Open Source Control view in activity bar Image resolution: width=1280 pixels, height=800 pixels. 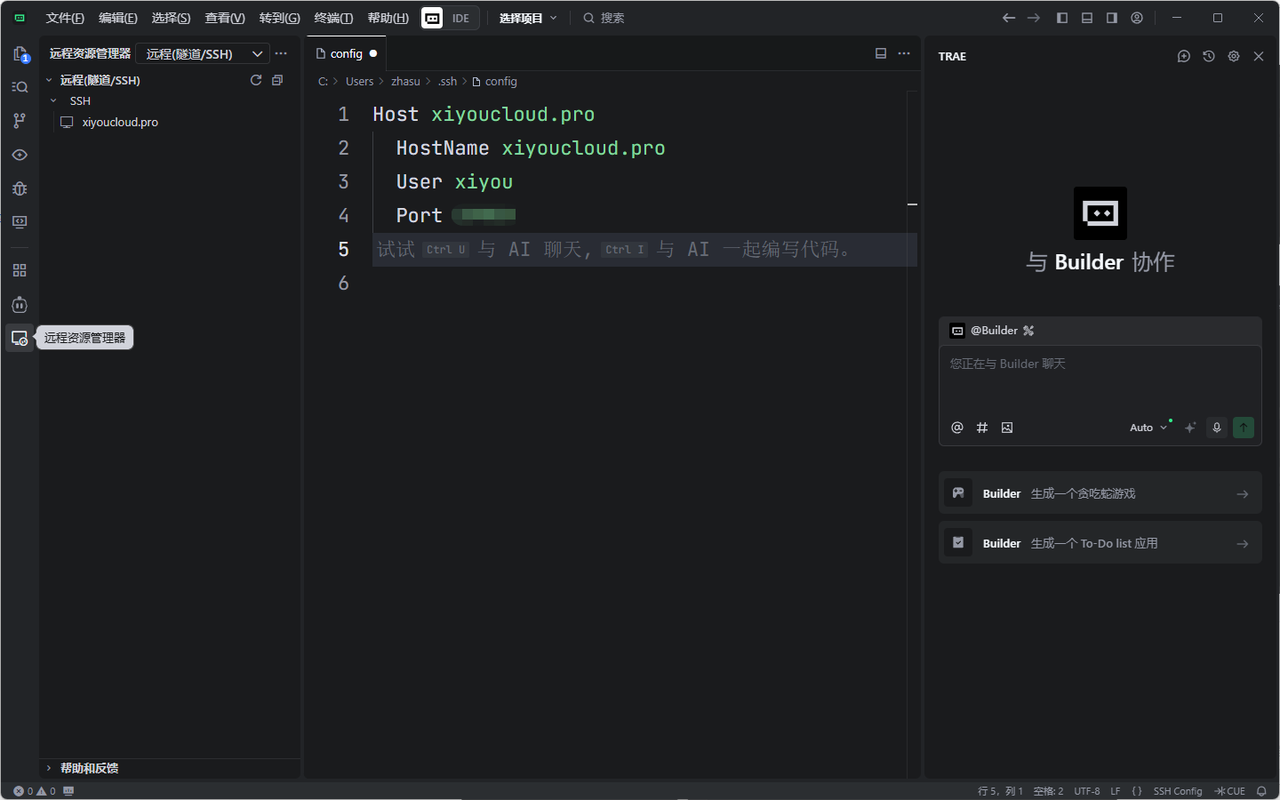click(x=19, y=121)
